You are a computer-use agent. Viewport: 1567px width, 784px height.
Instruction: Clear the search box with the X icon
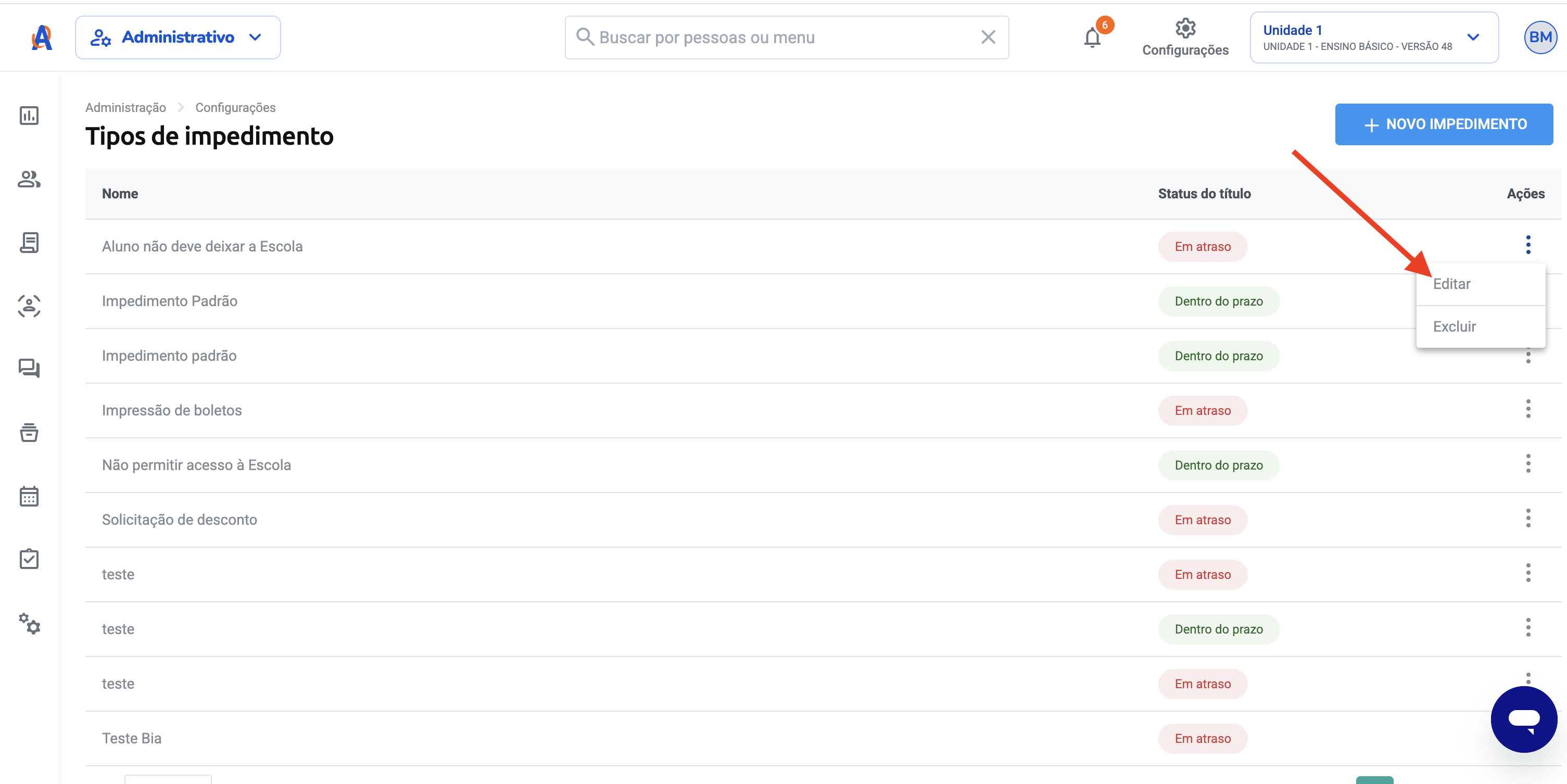pos(988,37)
